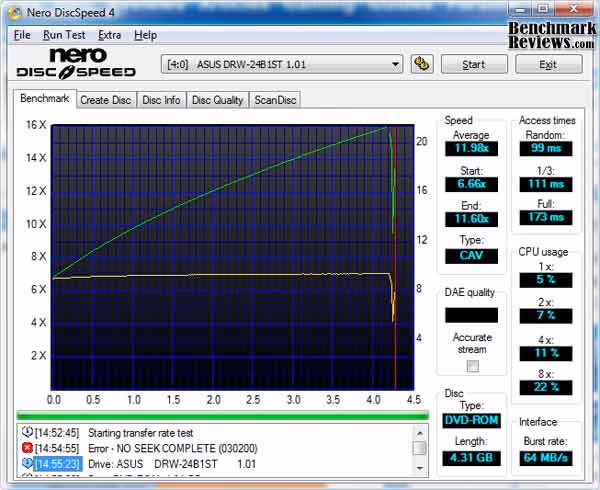Switch to the Disc Quality tab
The image size is (600, 490).
217,100
